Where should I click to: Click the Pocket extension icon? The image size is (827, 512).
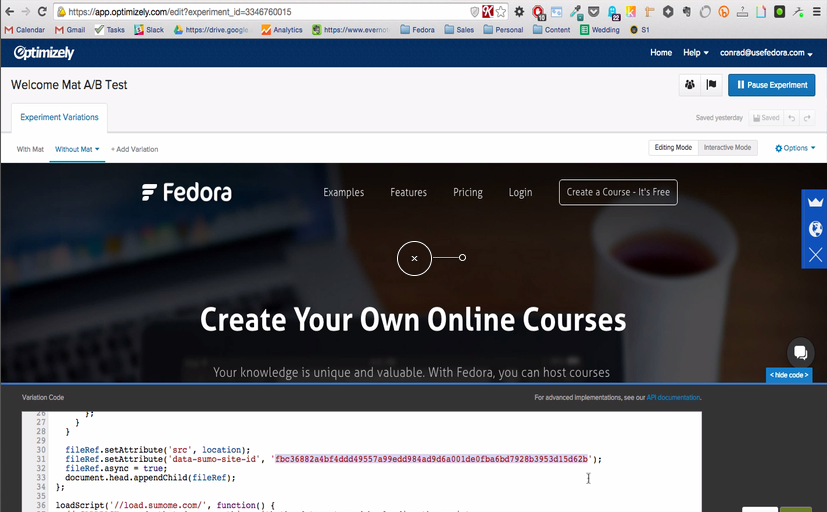[594, 12]
